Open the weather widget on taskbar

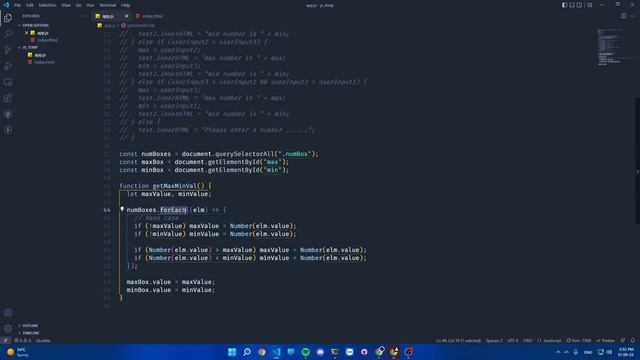pyautogui.click(x=18, y=352)
